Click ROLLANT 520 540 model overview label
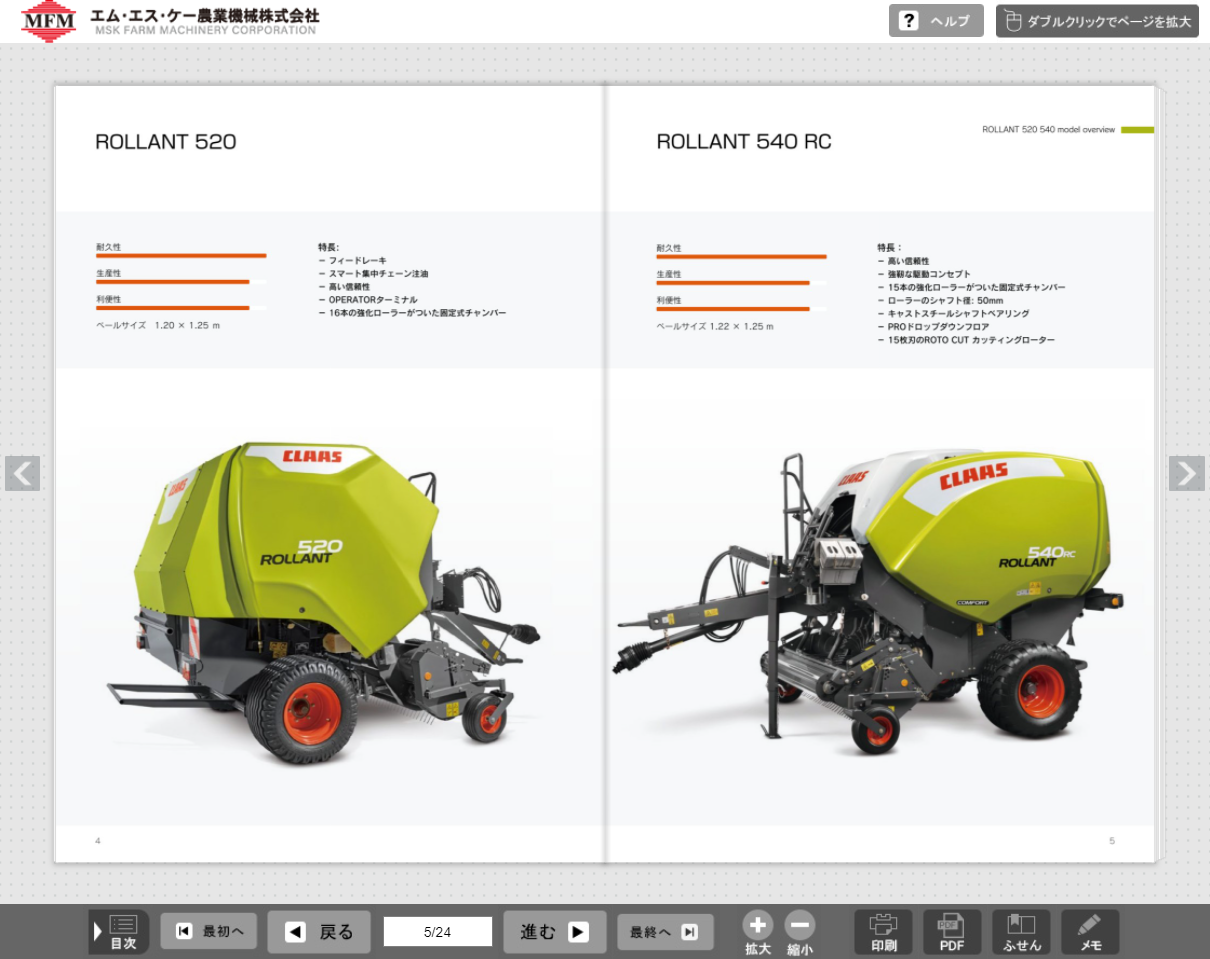 tap(1048, 130)
